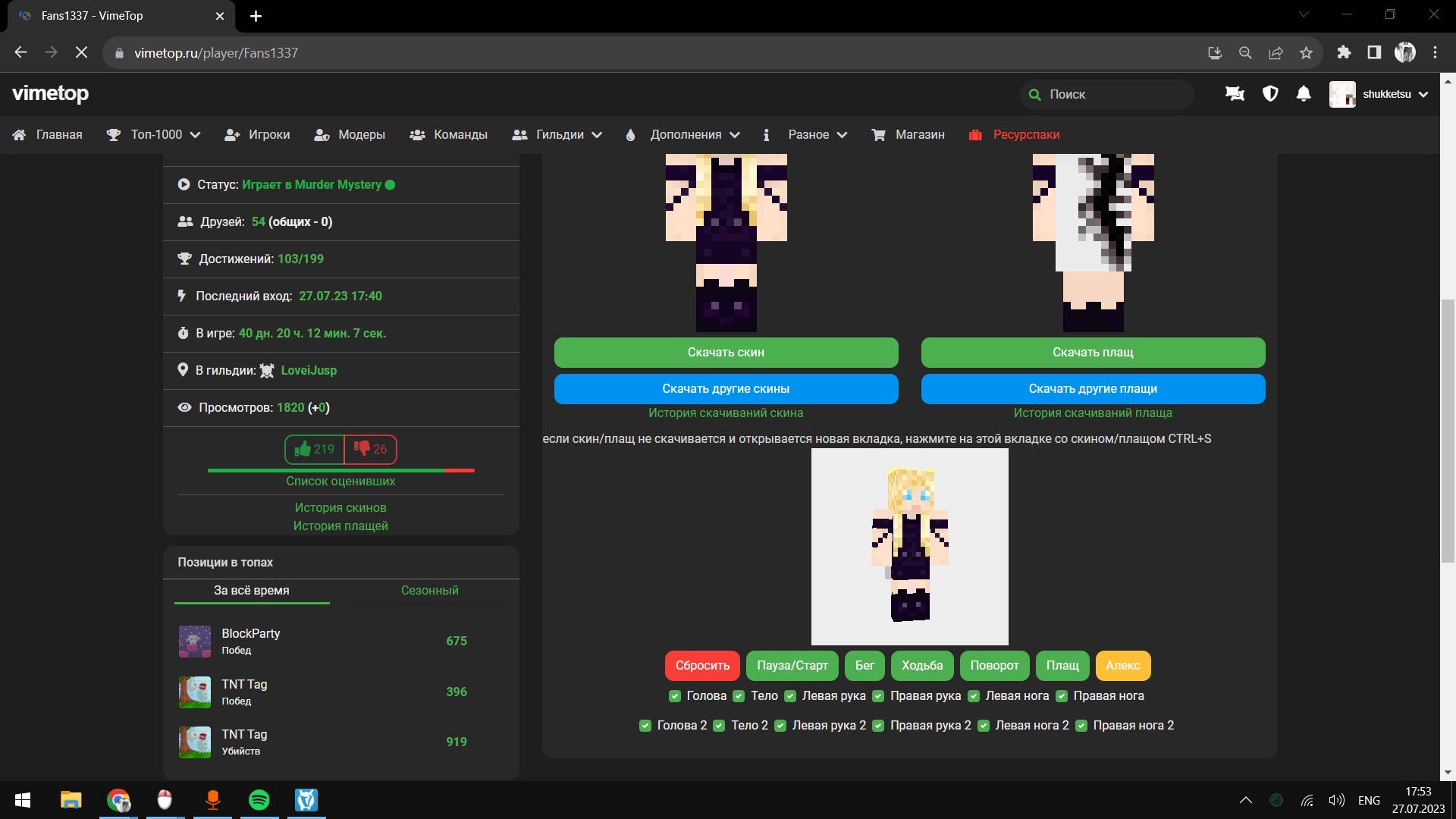Image resolution: width=1456 pixels, height=819 pixels.
Task: Expand the Топ-1000 dropdown menu
Action: [155, 134]
